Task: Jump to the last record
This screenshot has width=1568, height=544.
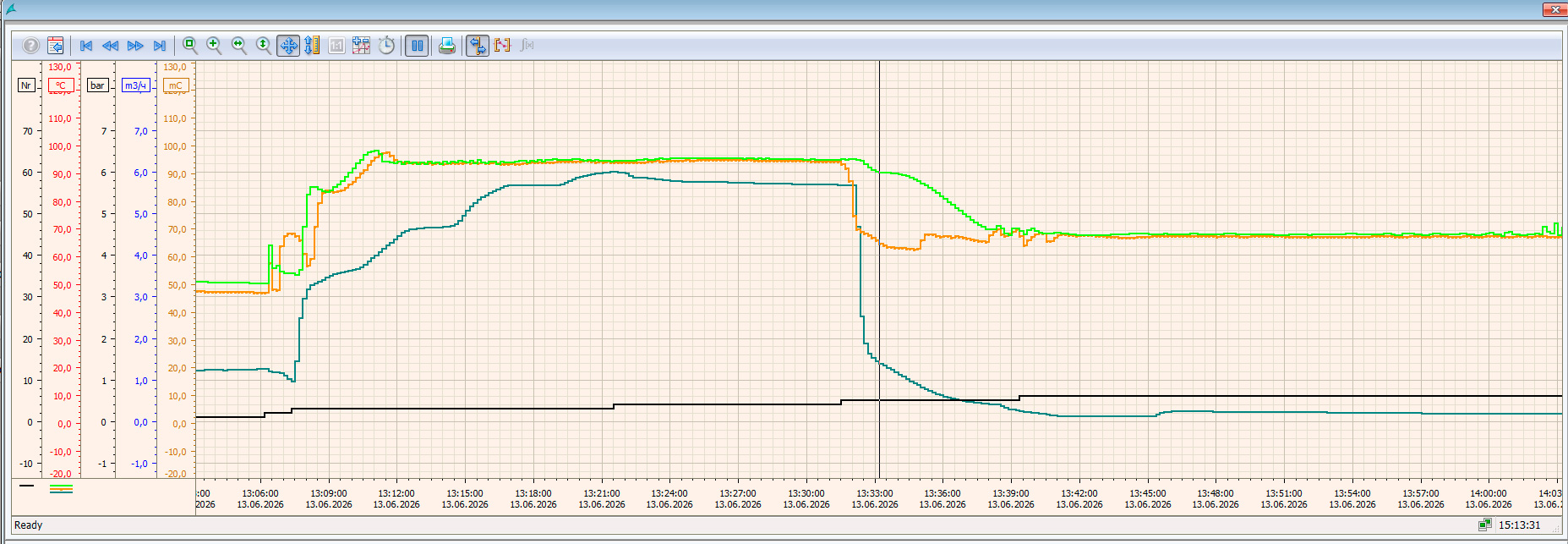Action: pyautogui.click(x=160, y=46)
